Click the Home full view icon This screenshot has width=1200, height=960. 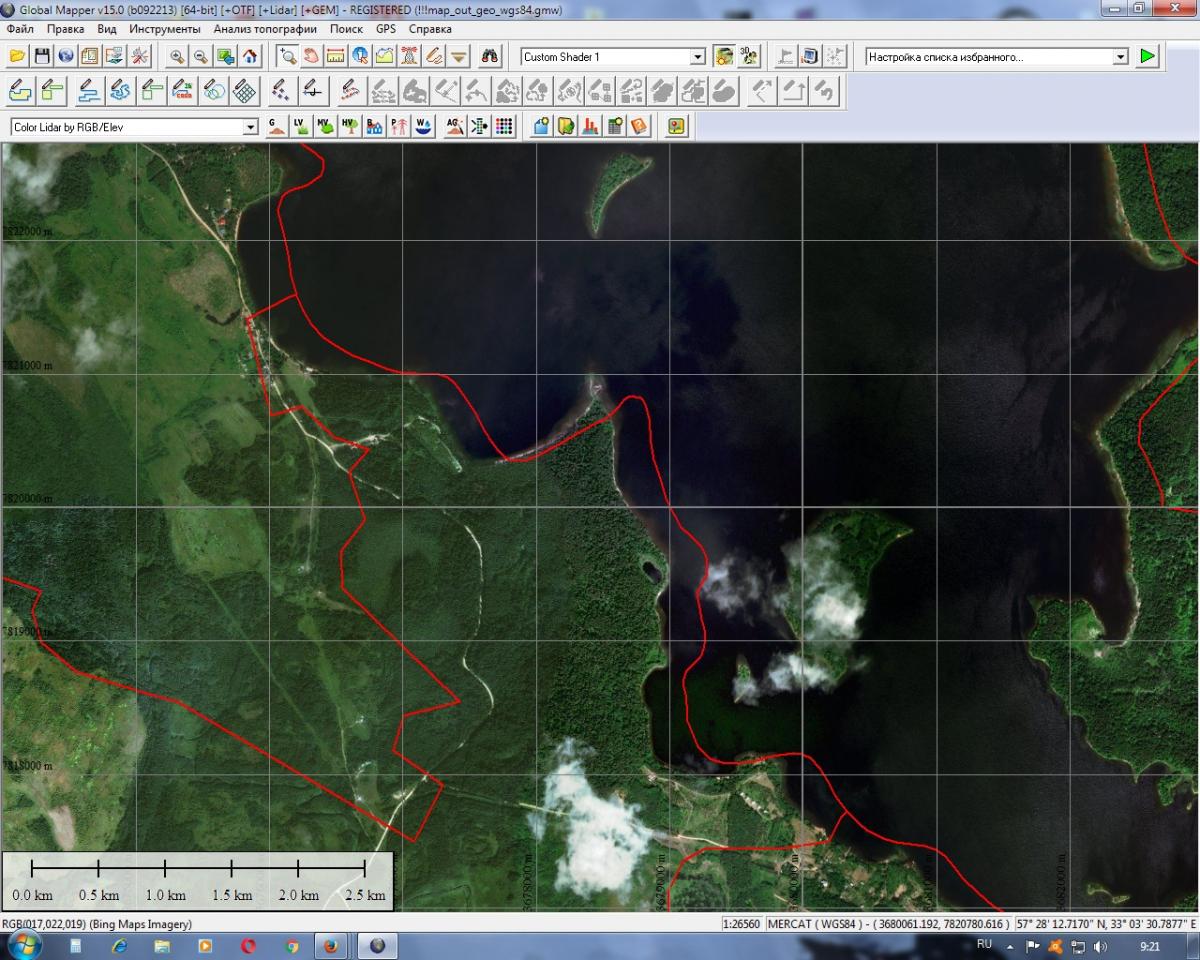click(x=249, y=56)
